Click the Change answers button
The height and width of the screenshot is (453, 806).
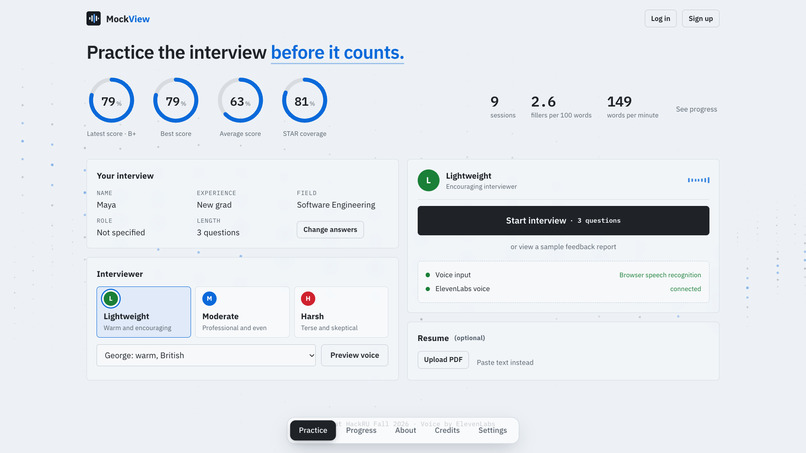pyautogui.click(x=330, y=229)
